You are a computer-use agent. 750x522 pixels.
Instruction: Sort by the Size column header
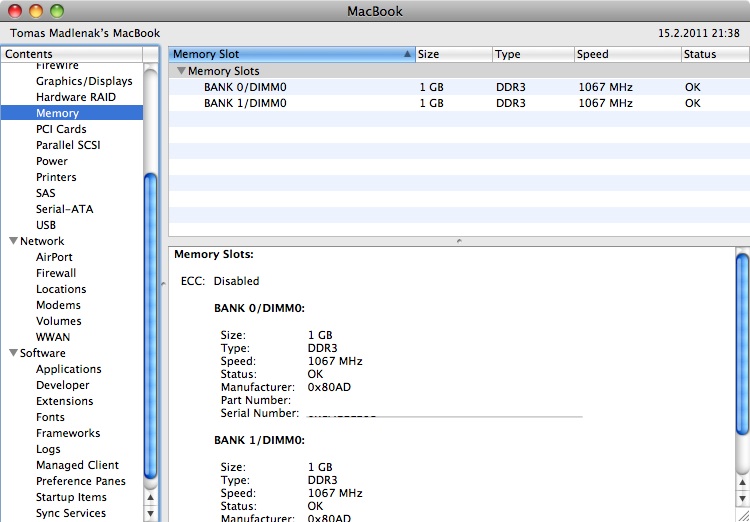[453, 54]
